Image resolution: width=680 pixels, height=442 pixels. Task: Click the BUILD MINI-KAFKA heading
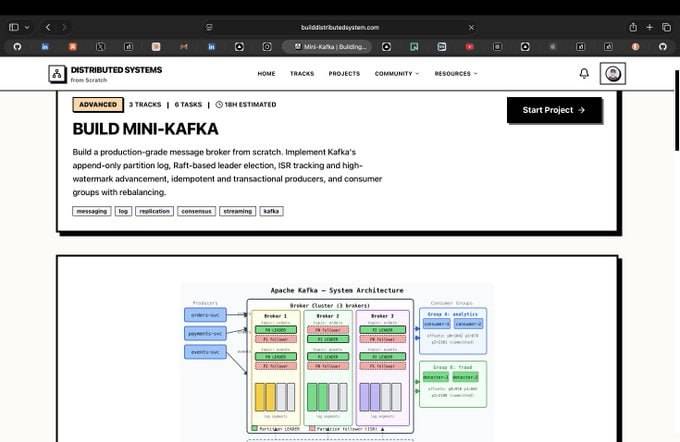click(x=145, y=129)
